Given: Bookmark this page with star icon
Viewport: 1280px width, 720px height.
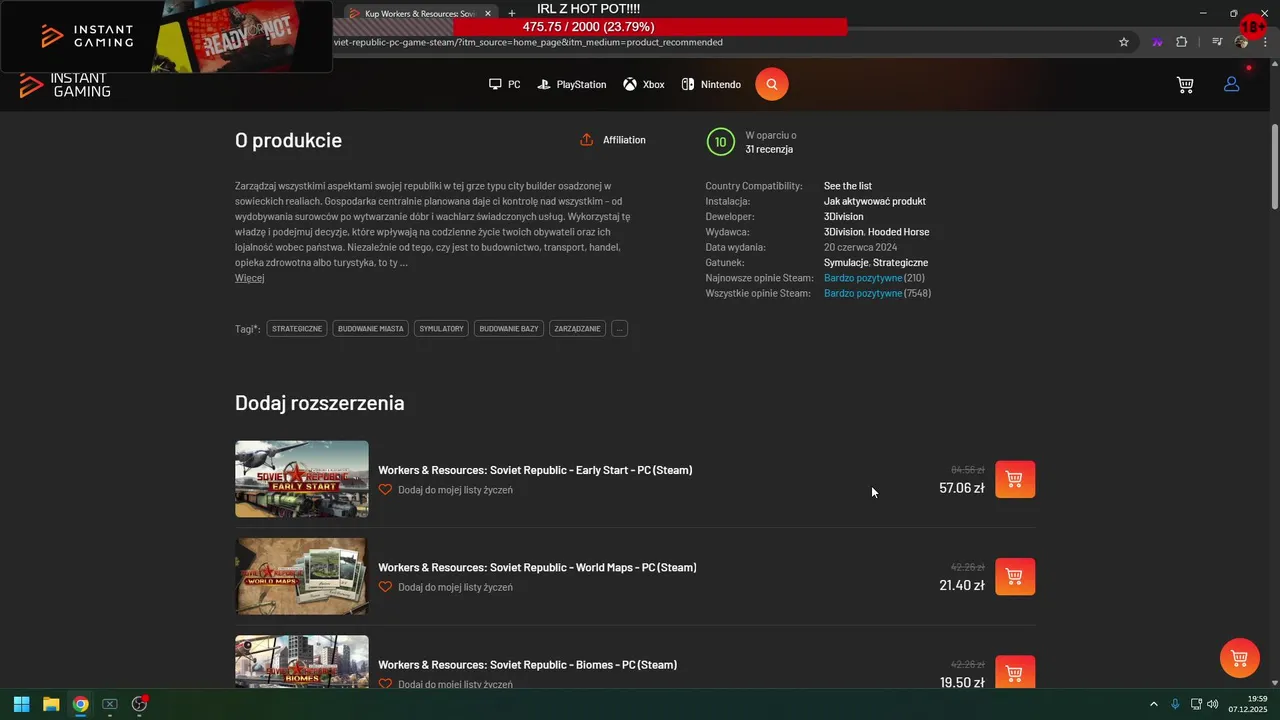Looking at the screenshot, I should tap(1124, 42).
